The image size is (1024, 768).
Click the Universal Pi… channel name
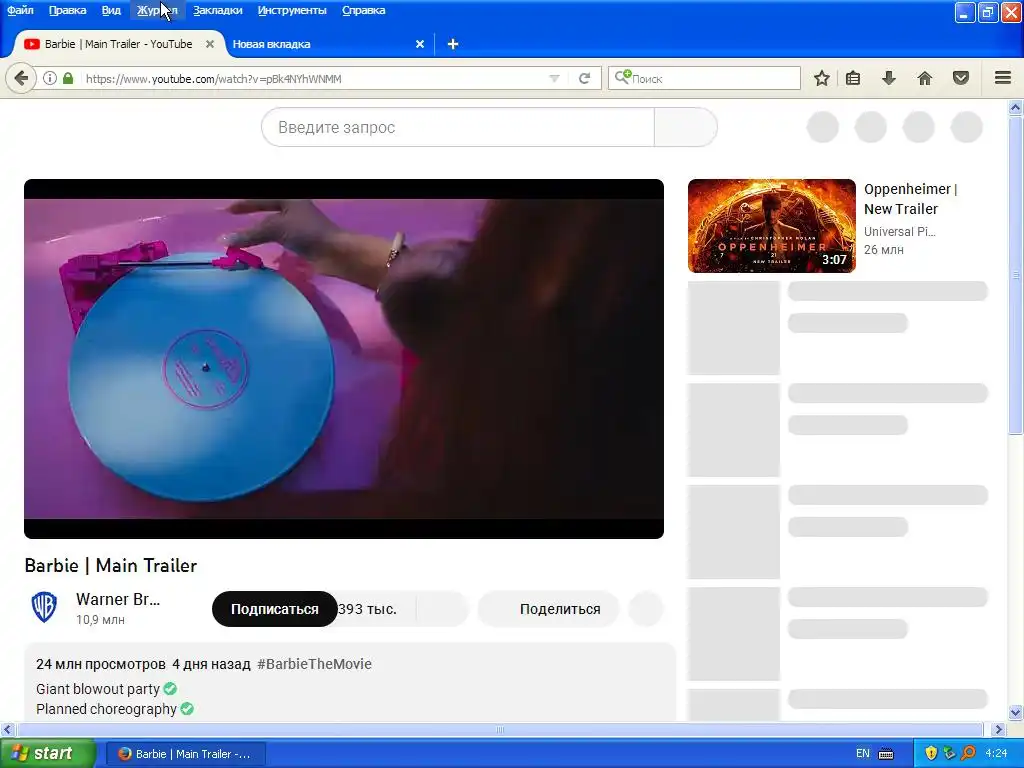pos(899,231)
